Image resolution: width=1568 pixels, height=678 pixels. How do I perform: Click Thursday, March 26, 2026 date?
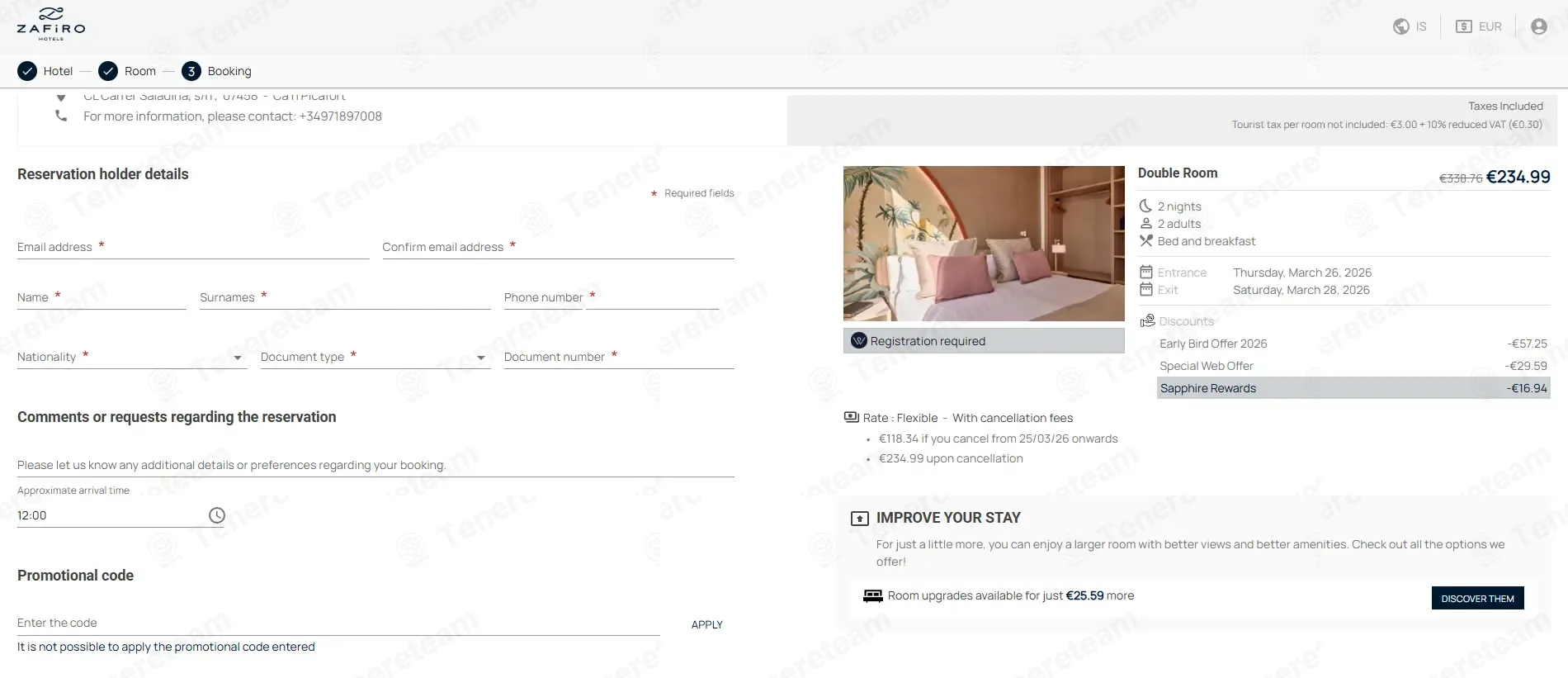point(1302,273)
